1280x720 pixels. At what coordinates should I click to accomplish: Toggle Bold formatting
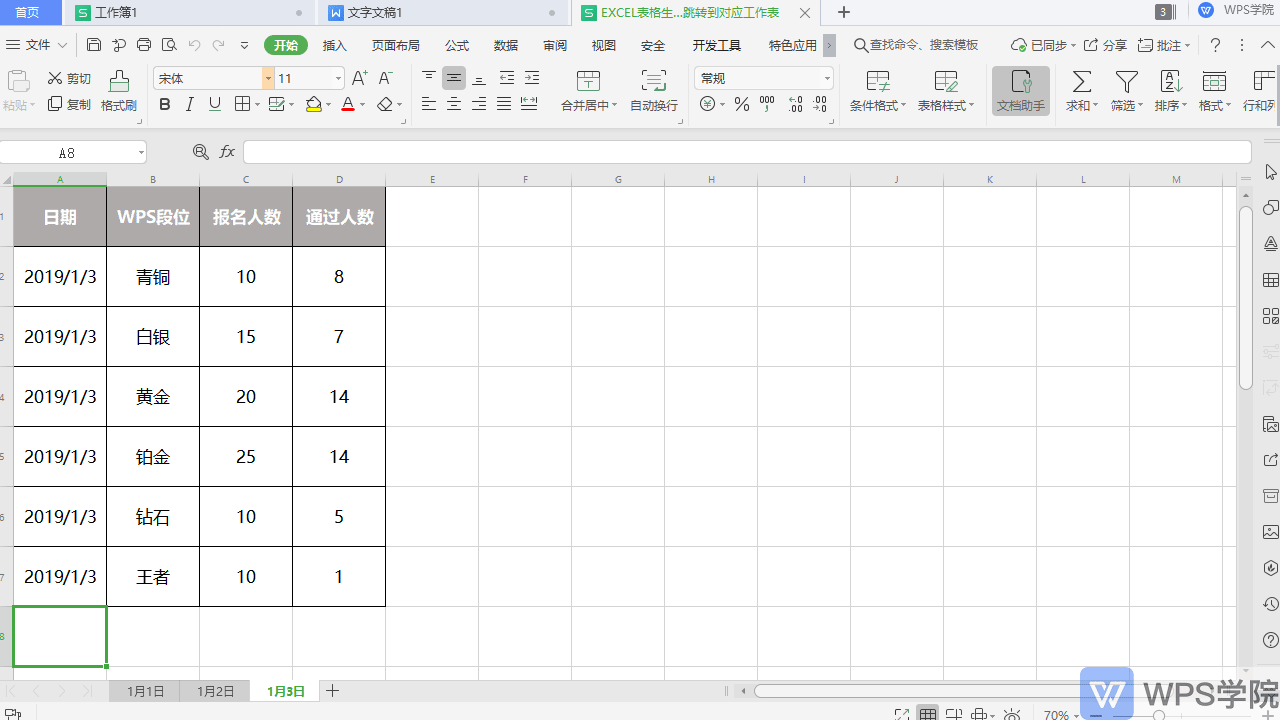[165, 104]
